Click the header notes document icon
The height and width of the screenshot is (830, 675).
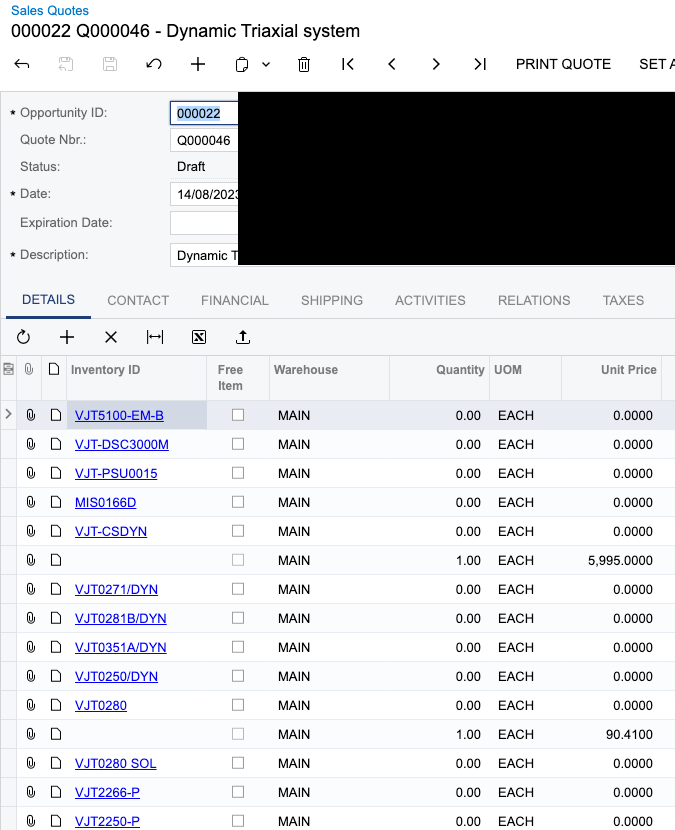click(x=54, y=369)
